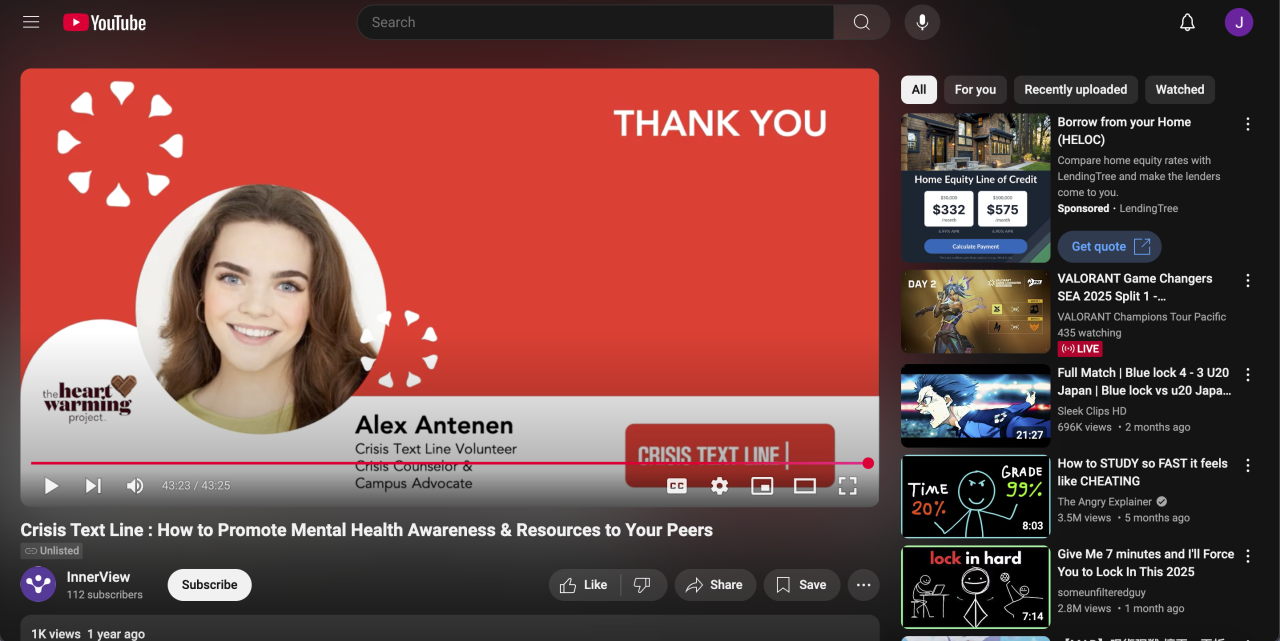Skip to next video
1280x641 pixels.
click(x=93, y=486)
